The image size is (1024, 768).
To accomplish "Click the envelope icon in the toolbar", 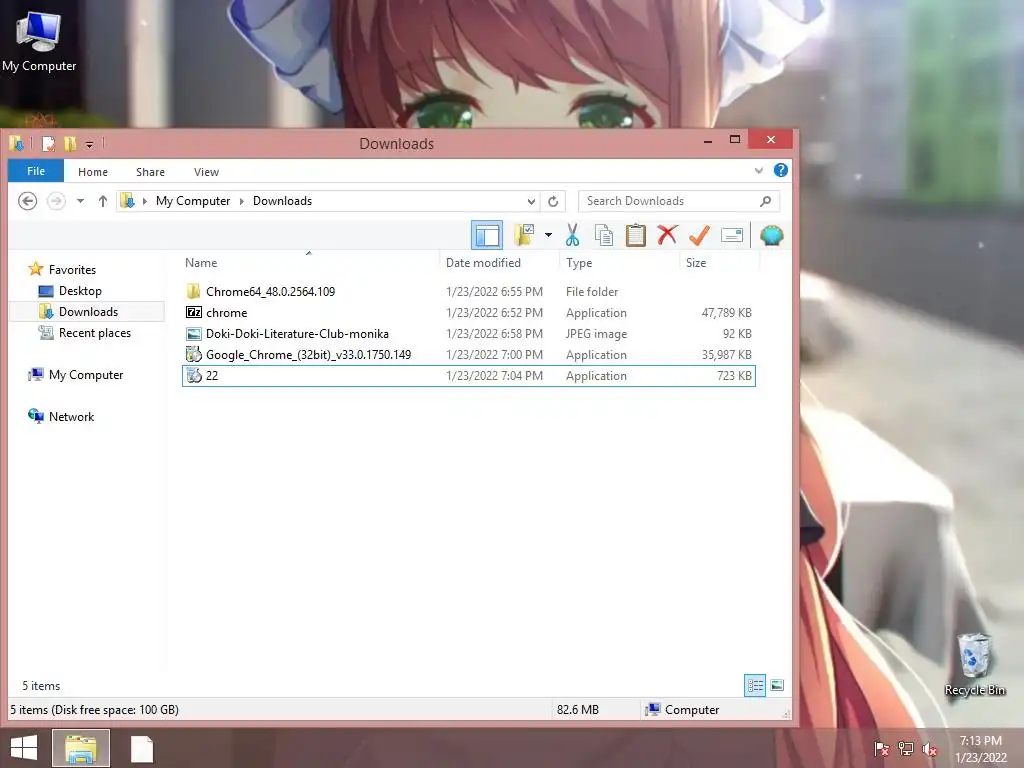I will [731, 235].
